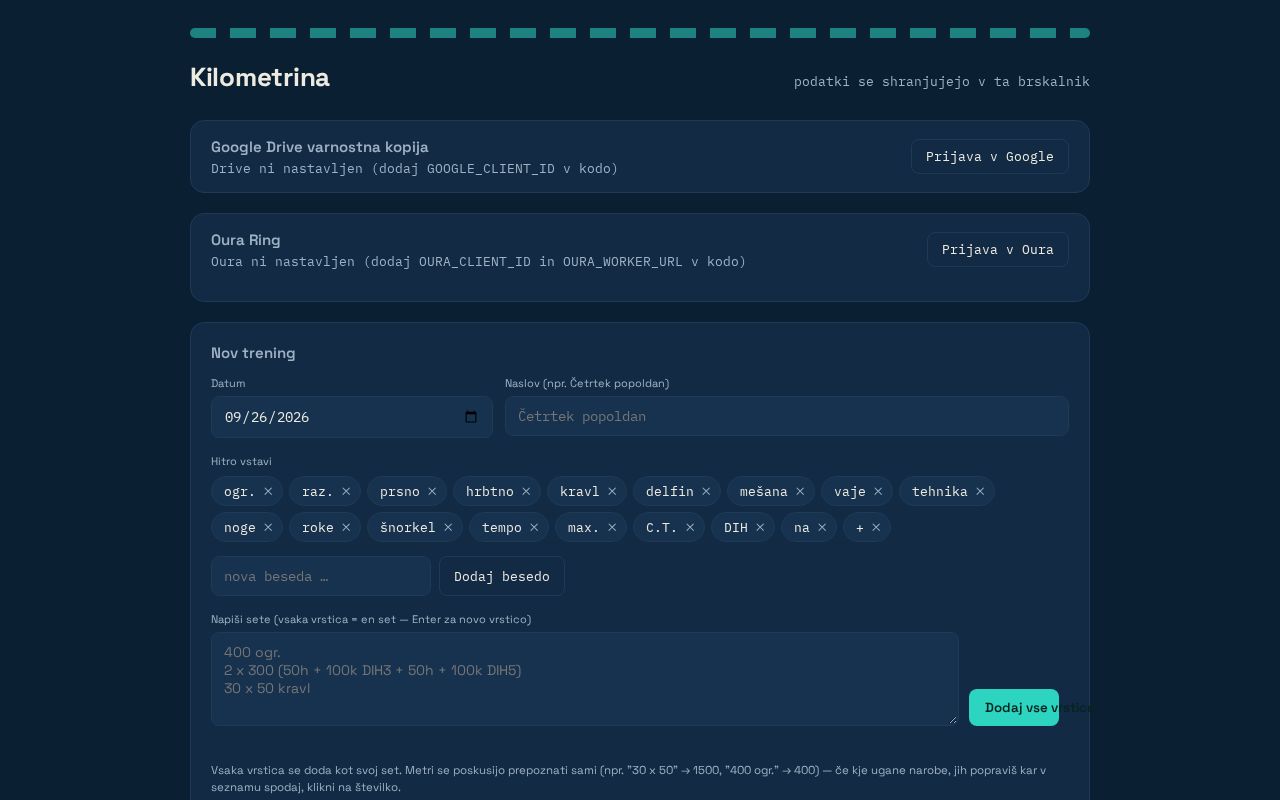Image resolution: width=1280 pixels, height=800 pixels.
Task: Delete the "tehnika" quick word
Action: pos(980,491)
